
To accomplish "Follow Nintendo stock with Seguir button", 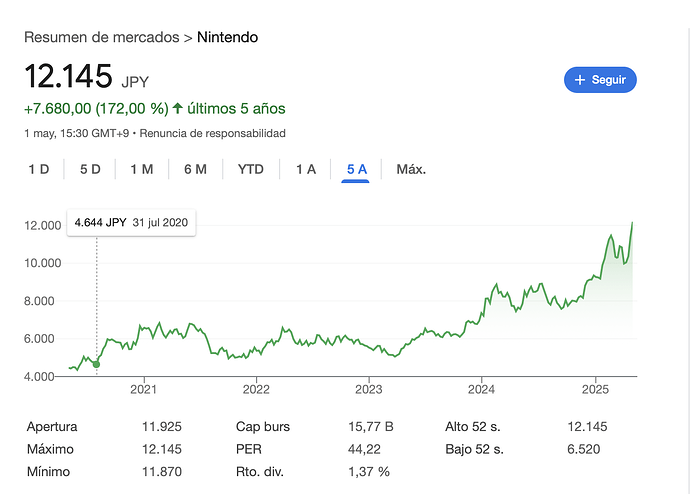I will point(600,80).
